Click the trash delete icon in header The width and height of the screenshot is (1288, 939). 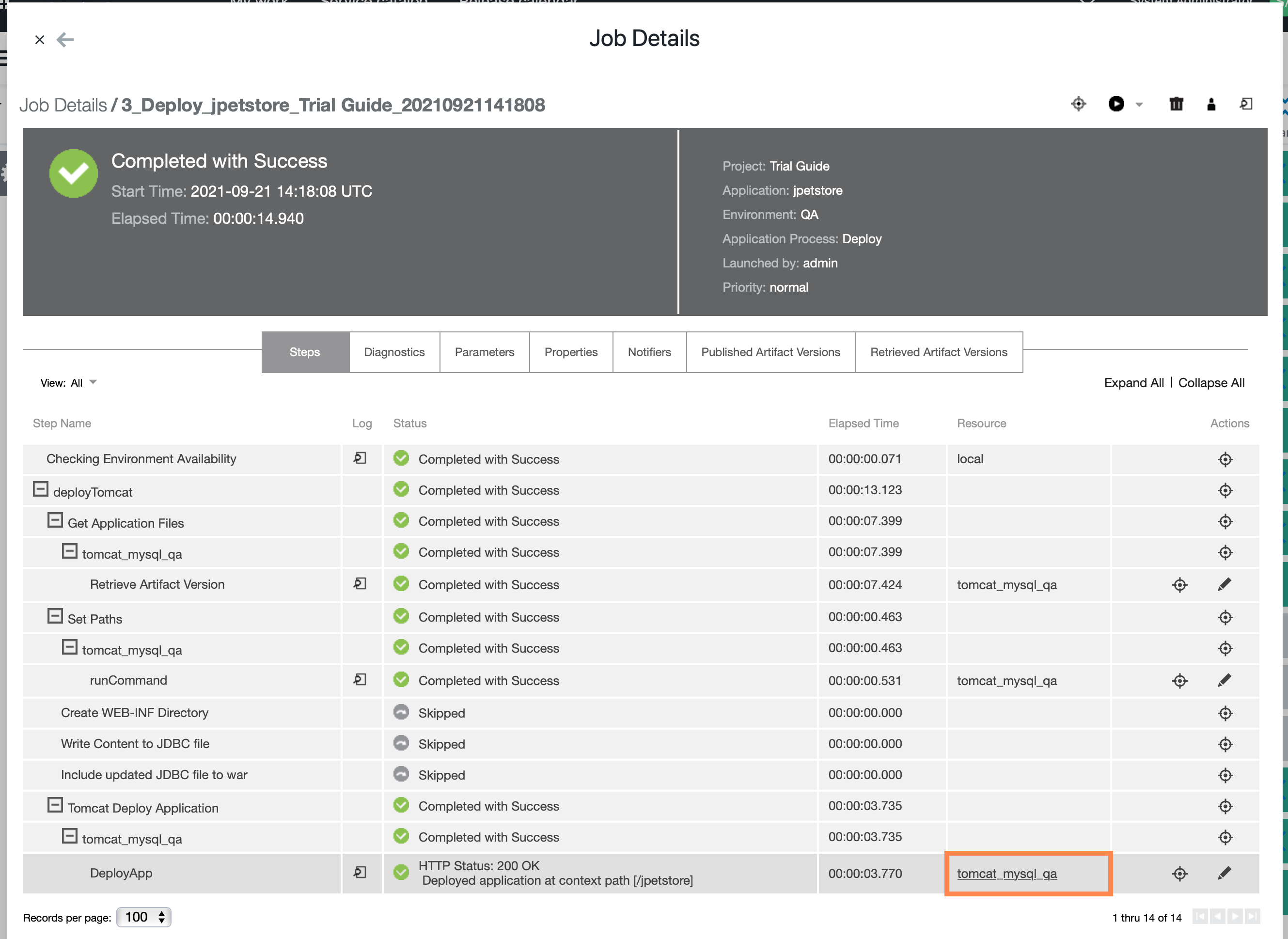pyautogui.click(x=1176, y=104)
